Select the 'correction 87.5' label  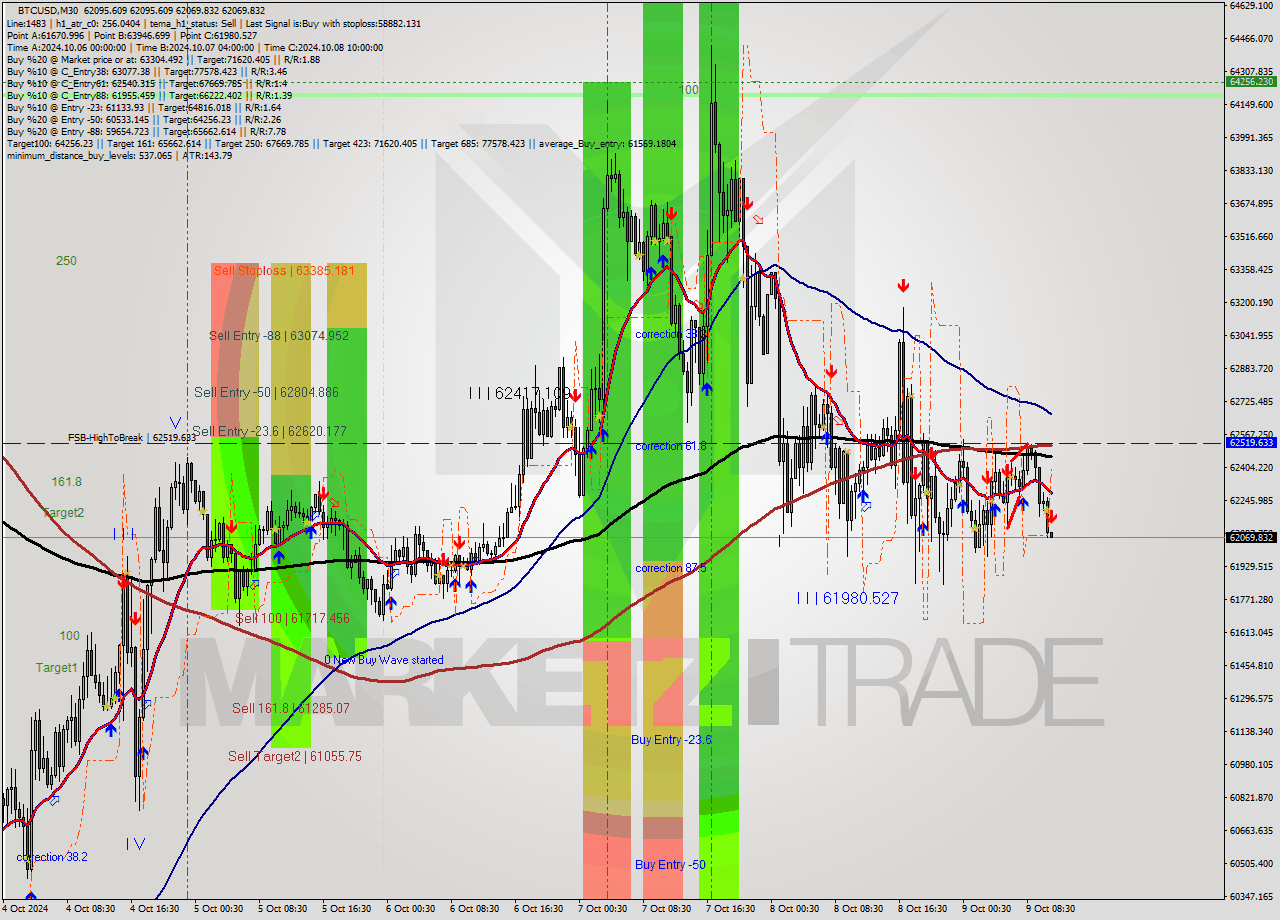671,568
